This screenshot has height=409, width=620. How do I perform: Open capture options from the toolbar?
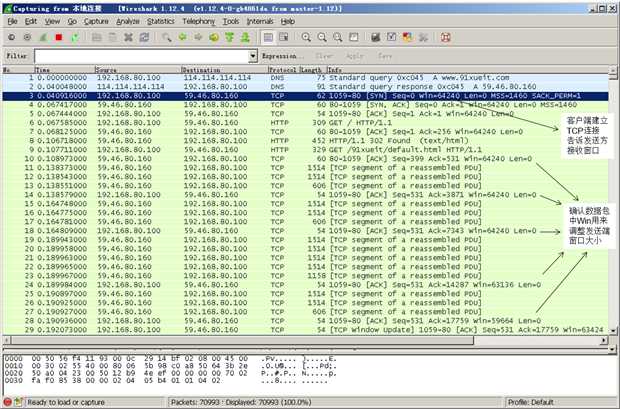click(x=27, y=38)
